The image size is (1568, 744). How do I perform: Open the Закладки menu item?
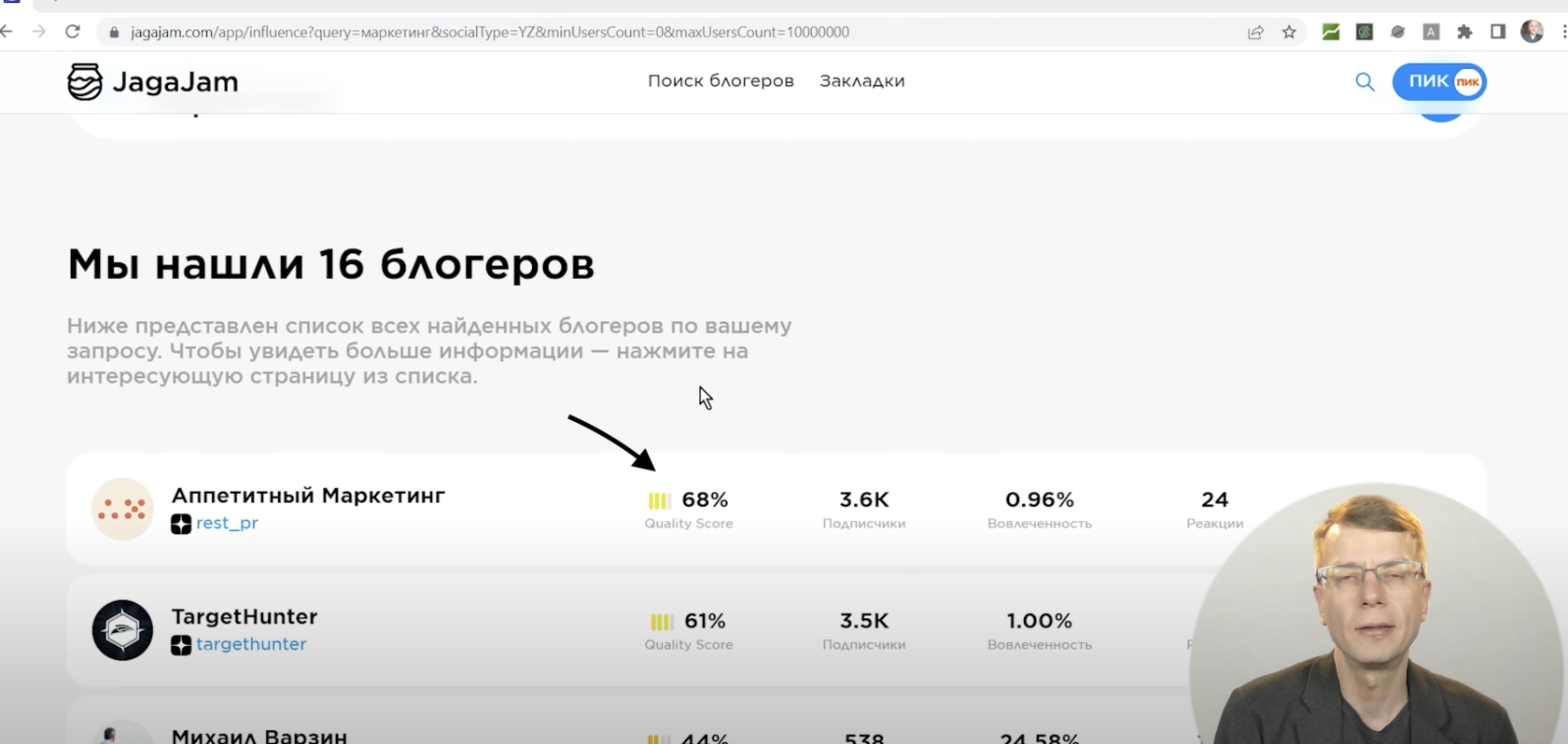tap(862, 81)
